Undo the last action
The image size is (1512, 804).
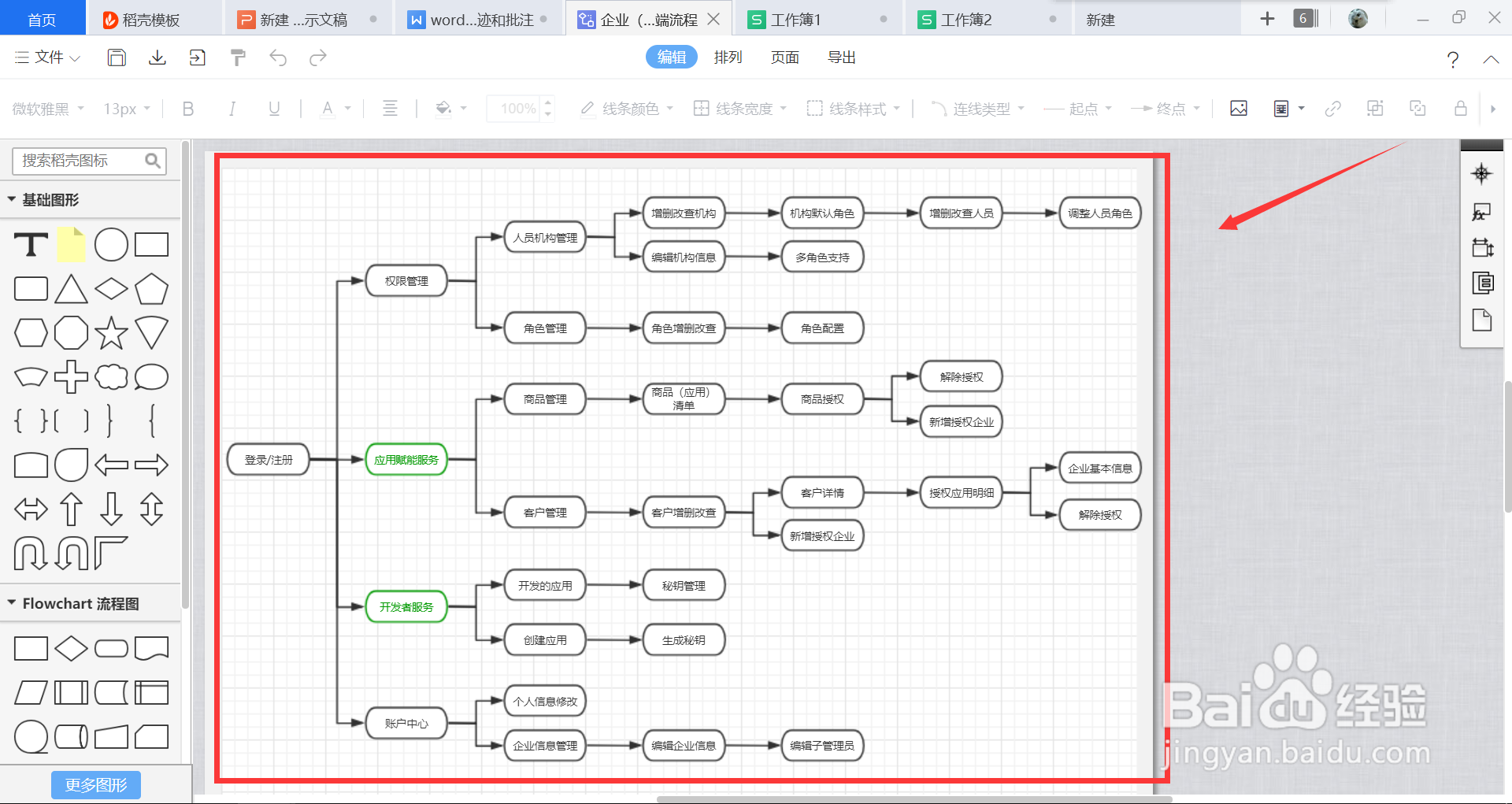(278, 57)
